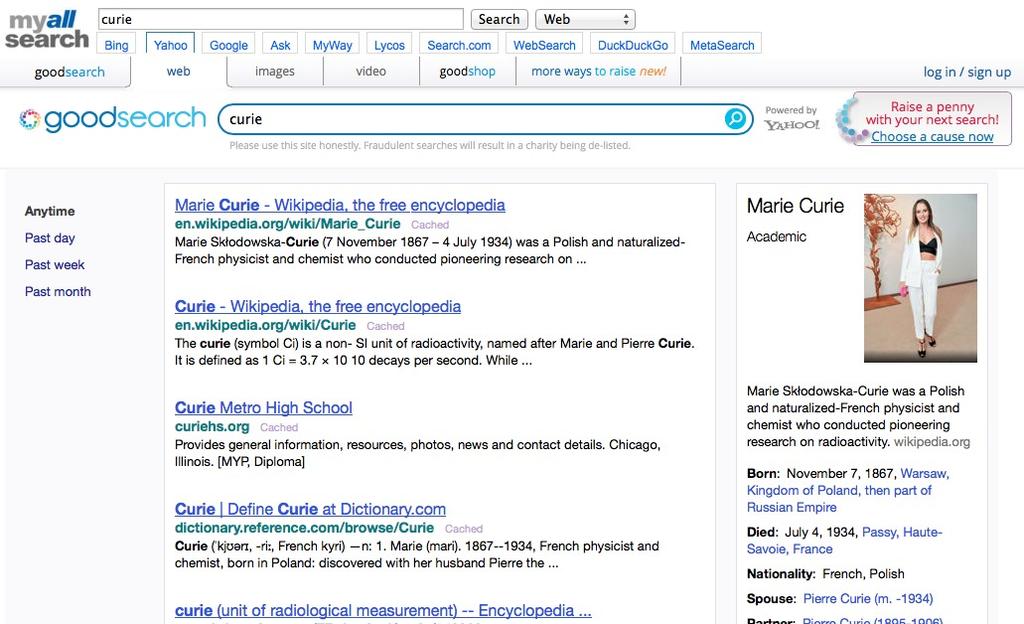Click log in / sign up link
Viewport: 1024px width, 624px height.
(967, 72)
